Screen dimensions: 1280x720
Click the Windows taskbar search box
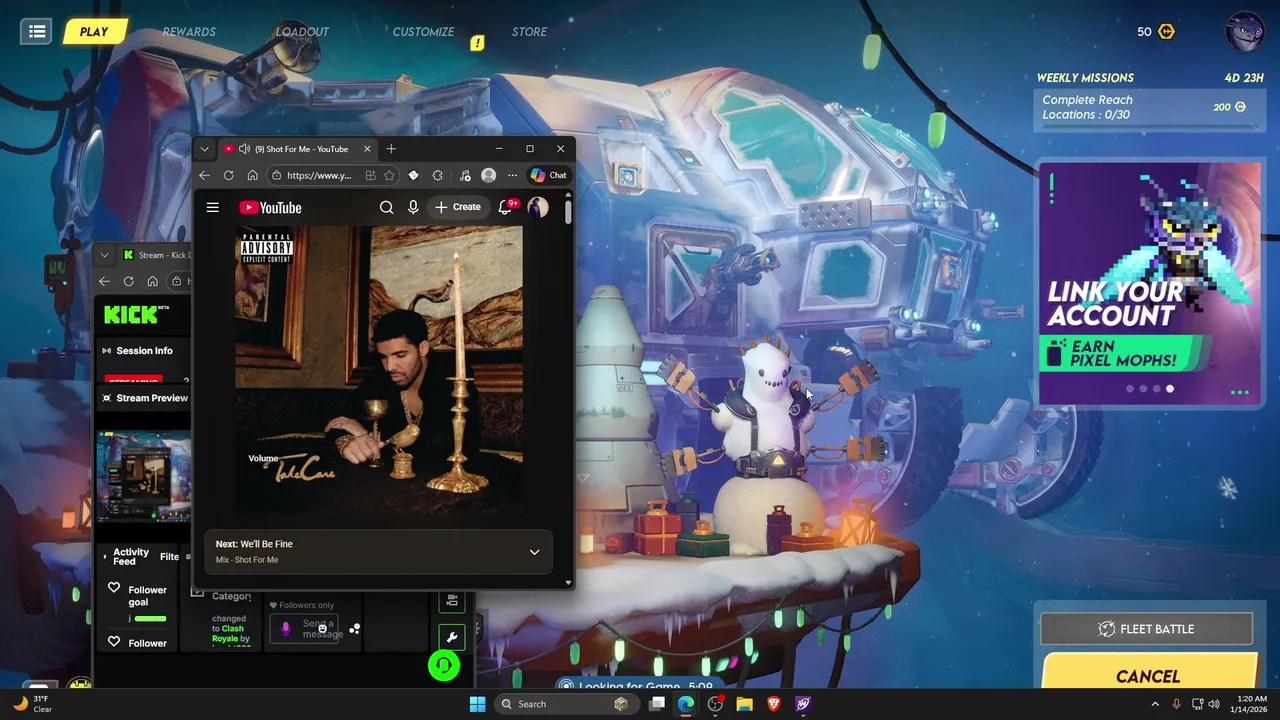coord(565,704)
